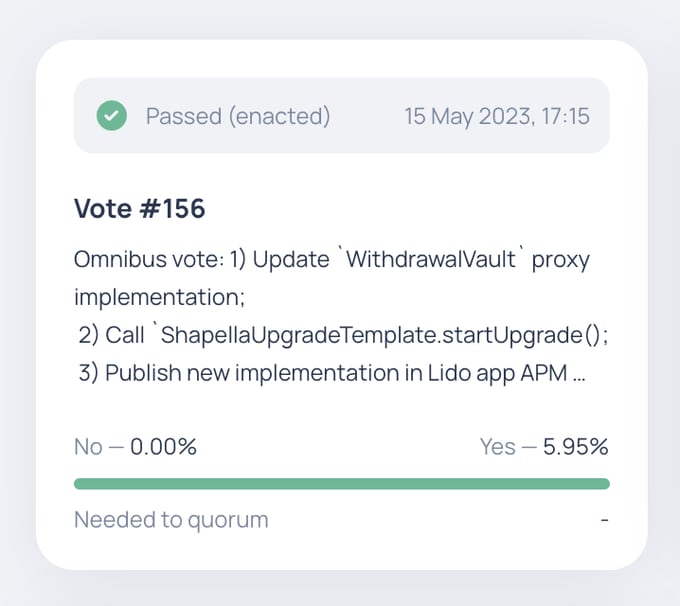
Task: Click the Yes vote label
Action: [497, 446]
